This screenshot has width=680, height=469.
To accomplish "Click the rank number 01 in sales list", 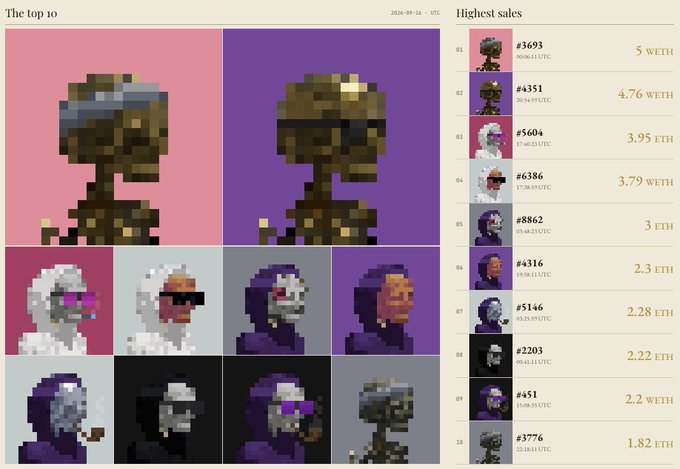I will [459, 50].
